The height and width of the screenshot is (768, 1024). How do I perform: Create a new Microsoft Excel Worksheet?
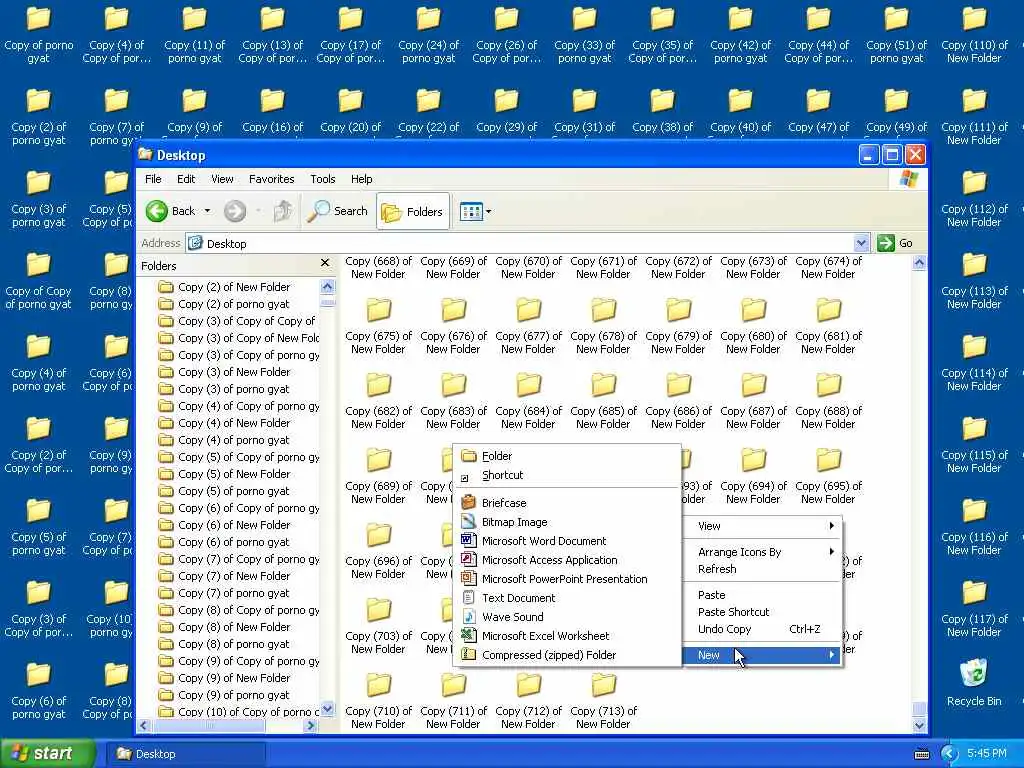click(566, 635)
